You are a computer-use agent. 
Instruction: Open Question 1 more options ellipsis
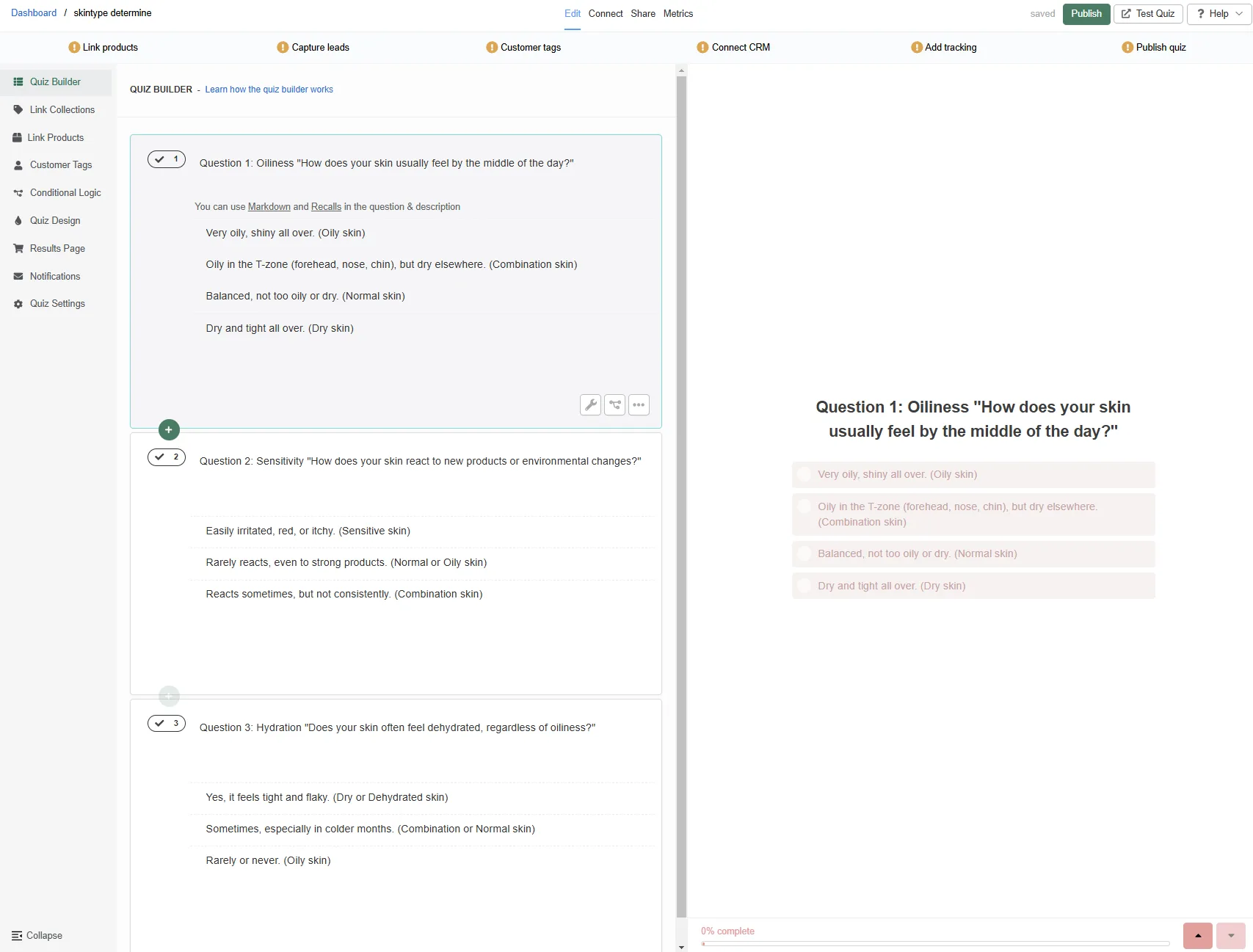639,404
